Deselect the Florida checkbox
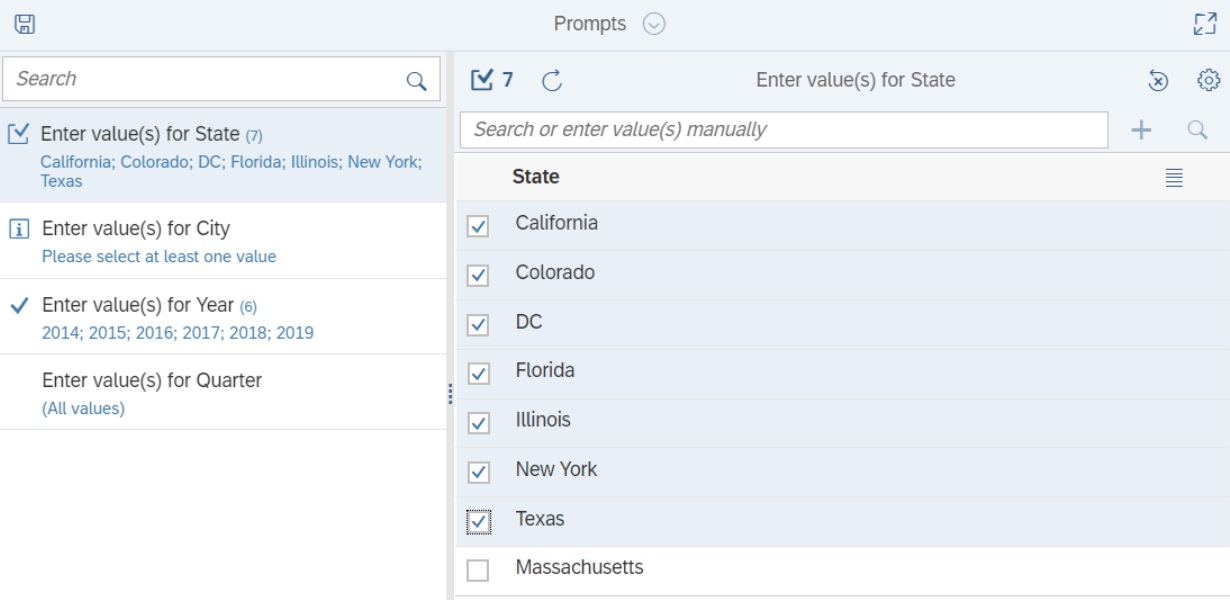1230x611 pixels. (x=478, y=374)
